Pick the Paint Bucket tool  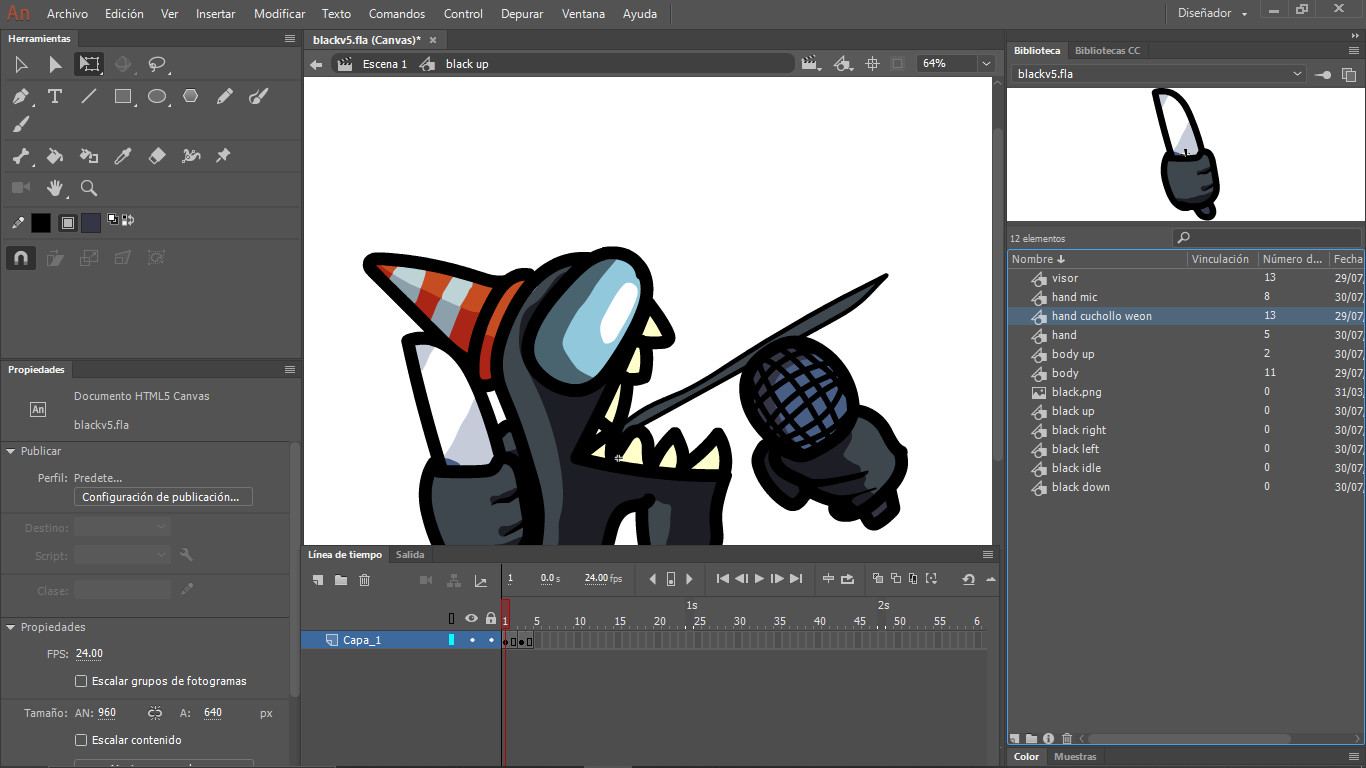point(55,156)
